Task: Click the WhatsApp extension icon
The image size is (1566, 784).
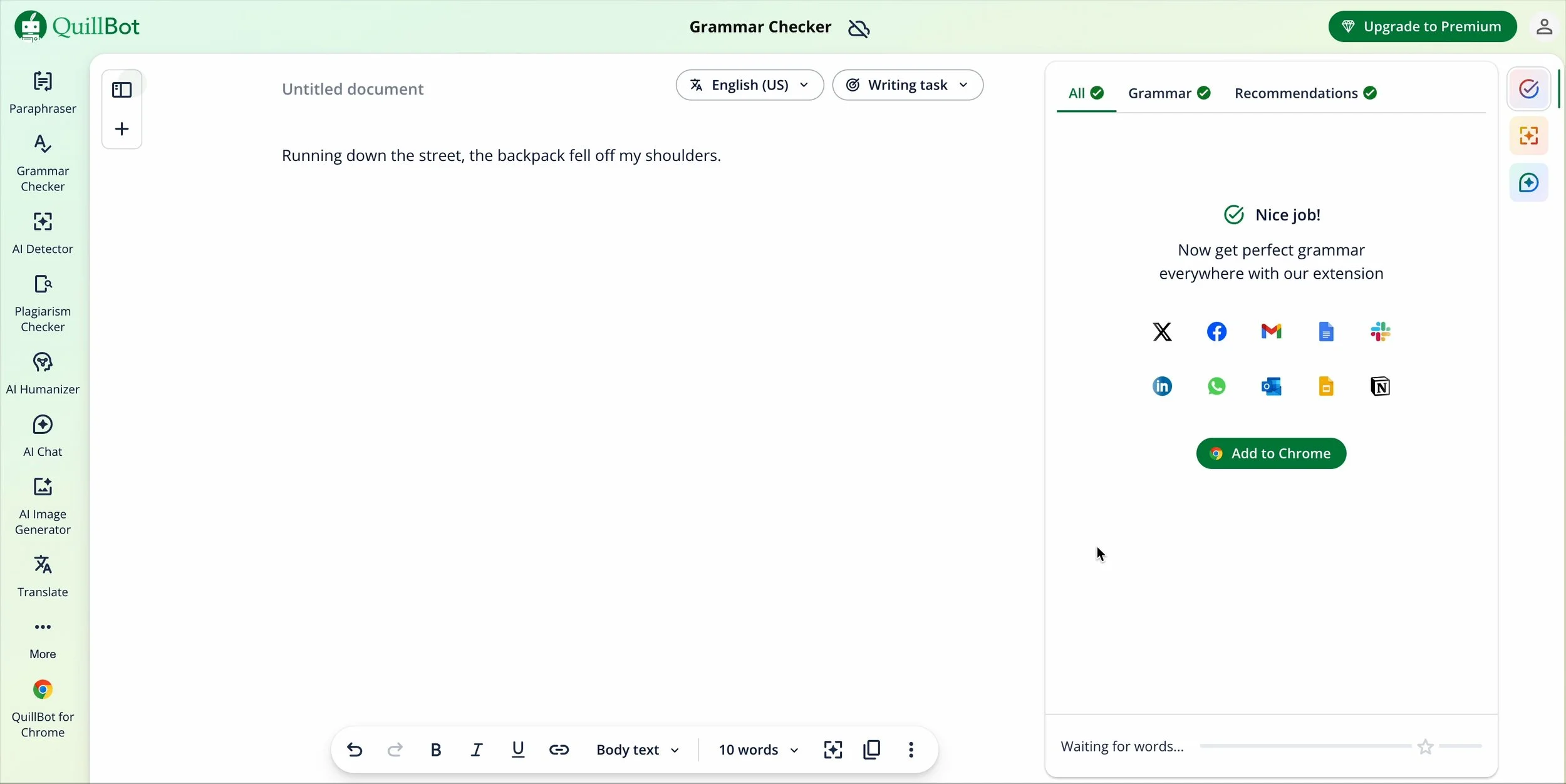Action: 1216,387
